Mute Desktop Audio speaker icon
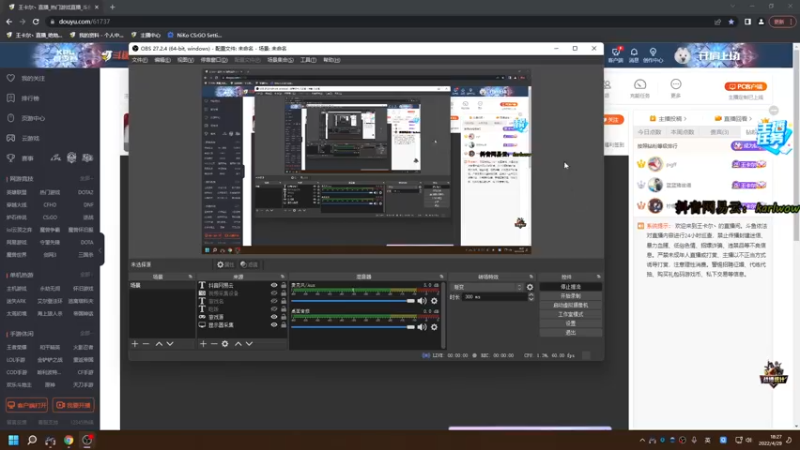Viewport: 800px width, 450px height. 422,327
